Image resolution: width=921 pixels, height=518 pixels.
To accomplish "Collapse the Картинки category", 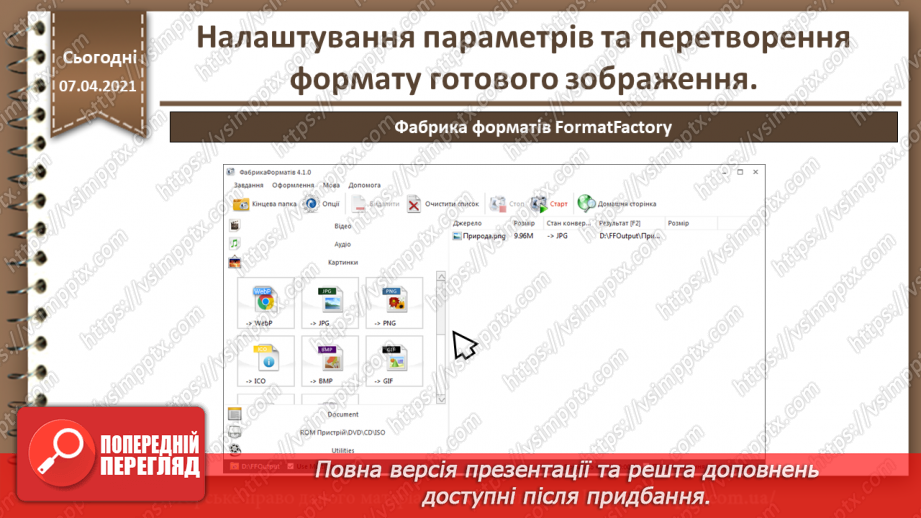I will 342,263.
